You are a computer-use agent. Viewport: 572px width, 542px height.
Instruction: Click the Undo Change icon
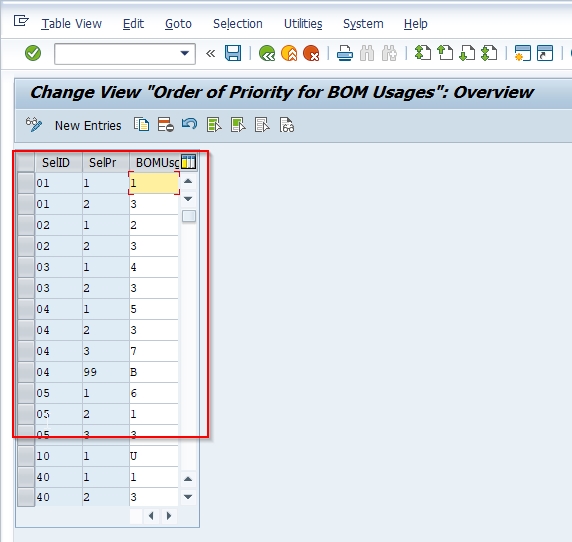click(x=190, y=125)
